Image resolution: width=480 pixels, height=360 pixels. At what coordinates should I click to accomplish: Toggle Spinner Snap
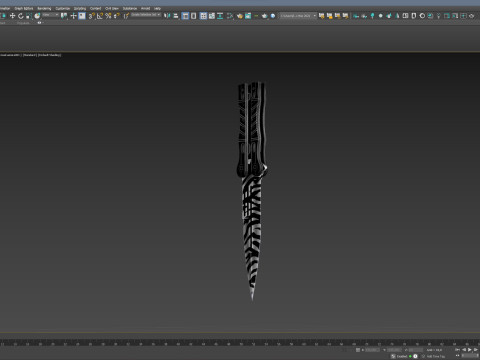click(117, 16)
